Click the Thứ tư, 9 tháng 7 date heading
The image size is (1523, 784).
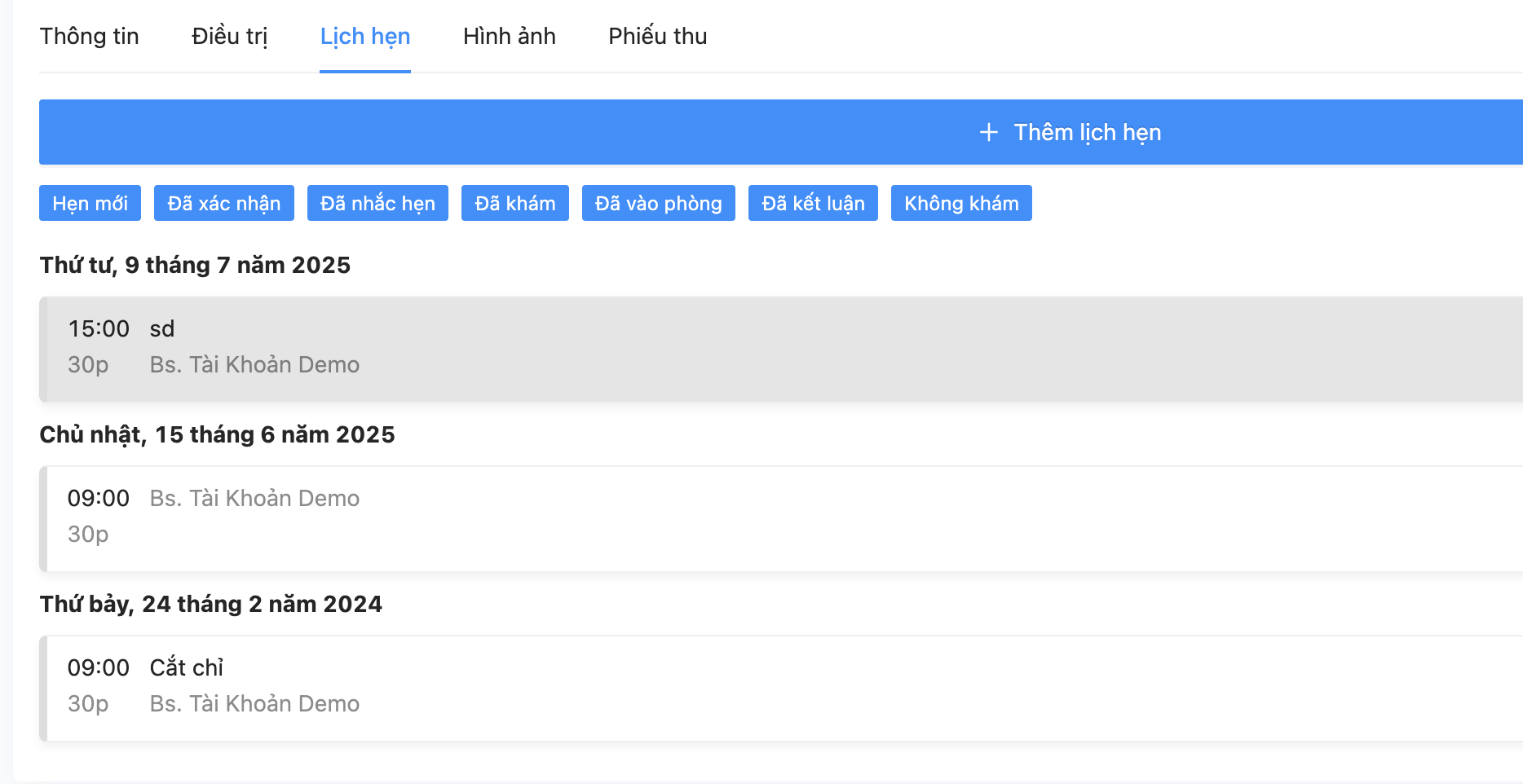(x=195, y=266)
